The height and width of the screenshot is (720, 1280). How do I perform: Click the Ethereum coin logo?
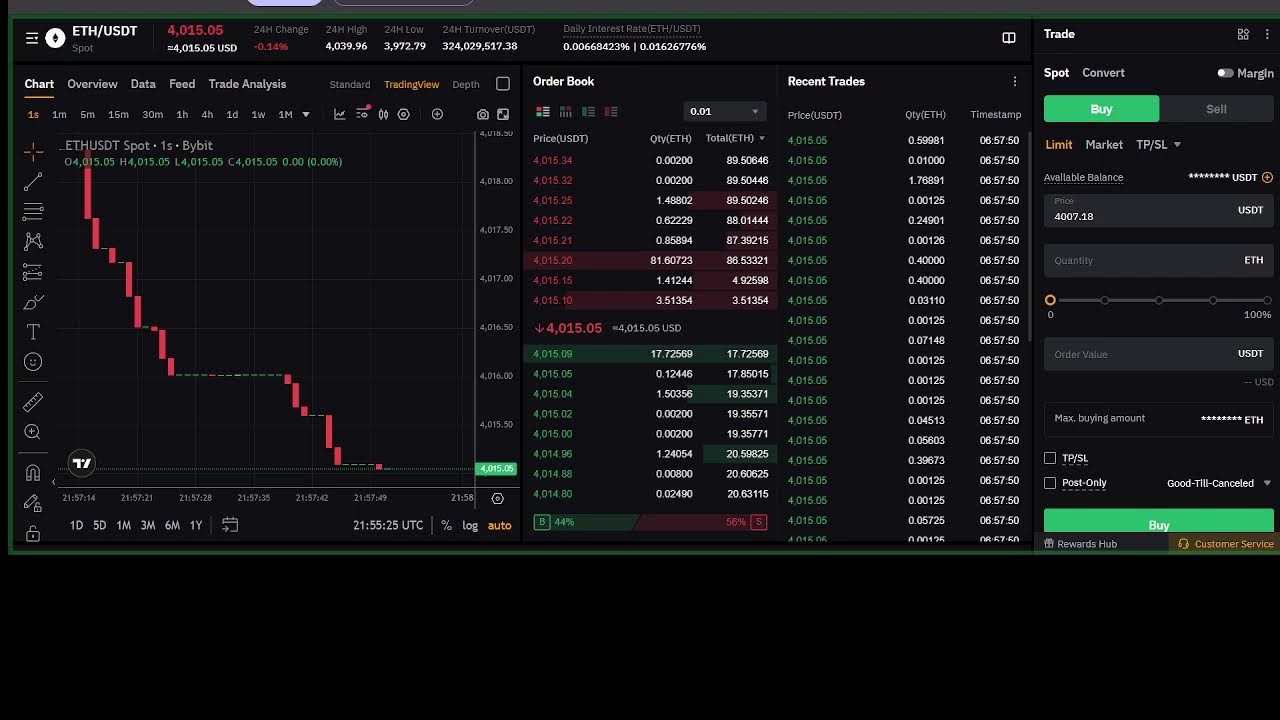tap(55, 38)
